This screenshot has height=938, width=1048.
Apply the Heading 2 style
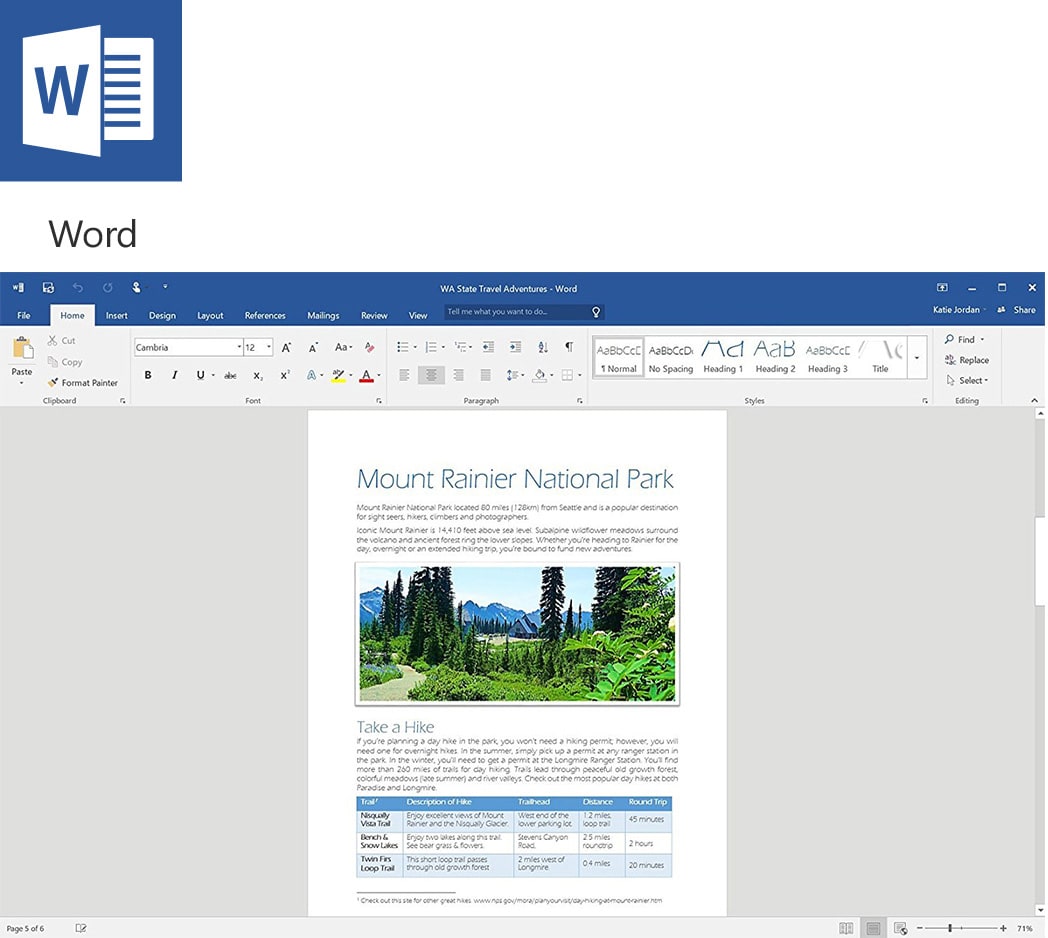[x=775, y=358]
